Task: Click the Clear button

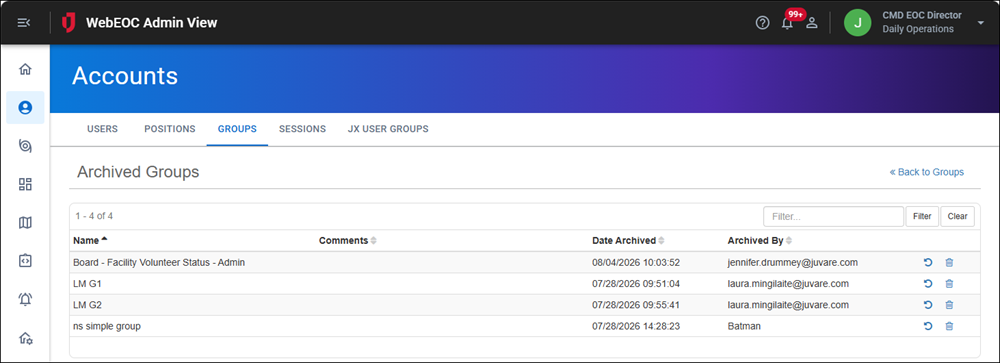Action: tap(958, 216)
